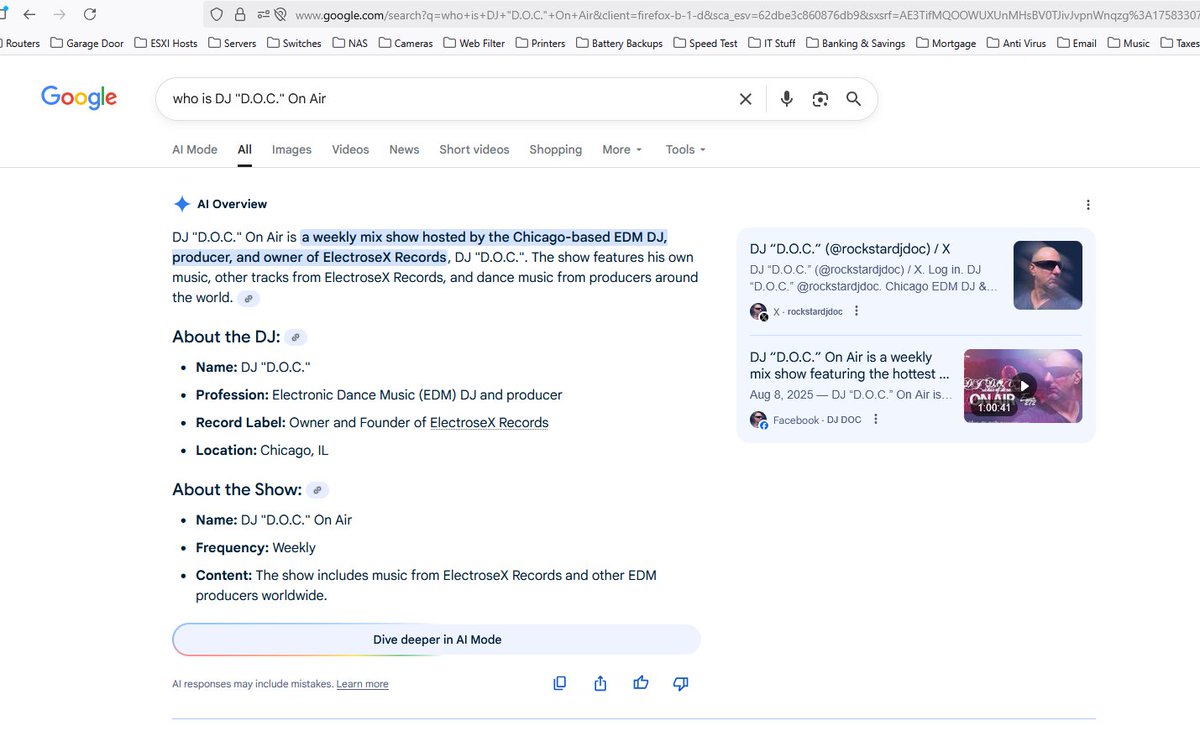Open IT Stuff bookmark folder
The height and width of the screenshot is (731, 1200).
click(x=772, y=43)
